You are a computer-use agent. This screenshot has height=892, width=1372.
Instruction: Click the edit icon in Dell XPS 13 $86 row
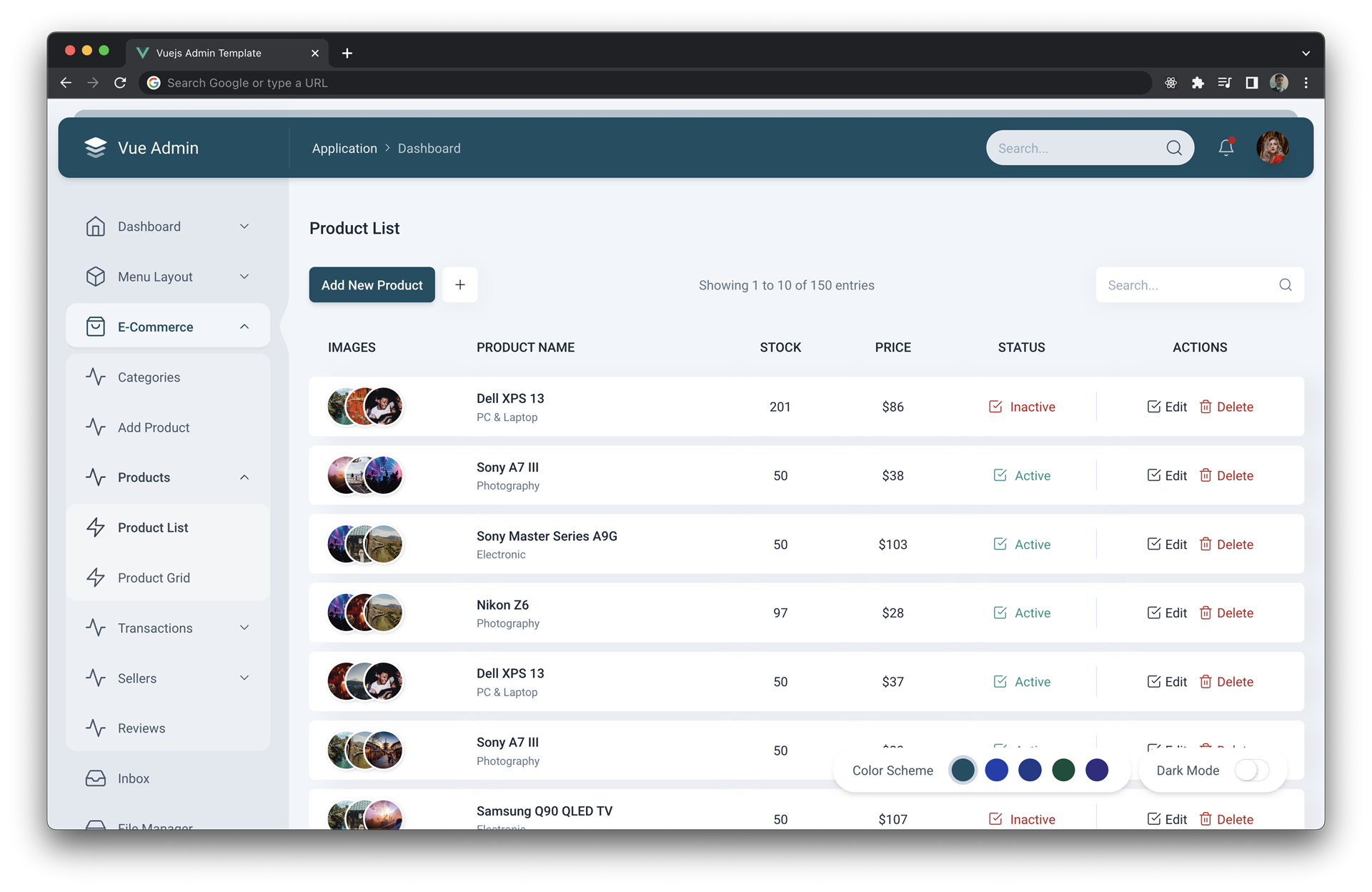click(x=1153, y=407)
